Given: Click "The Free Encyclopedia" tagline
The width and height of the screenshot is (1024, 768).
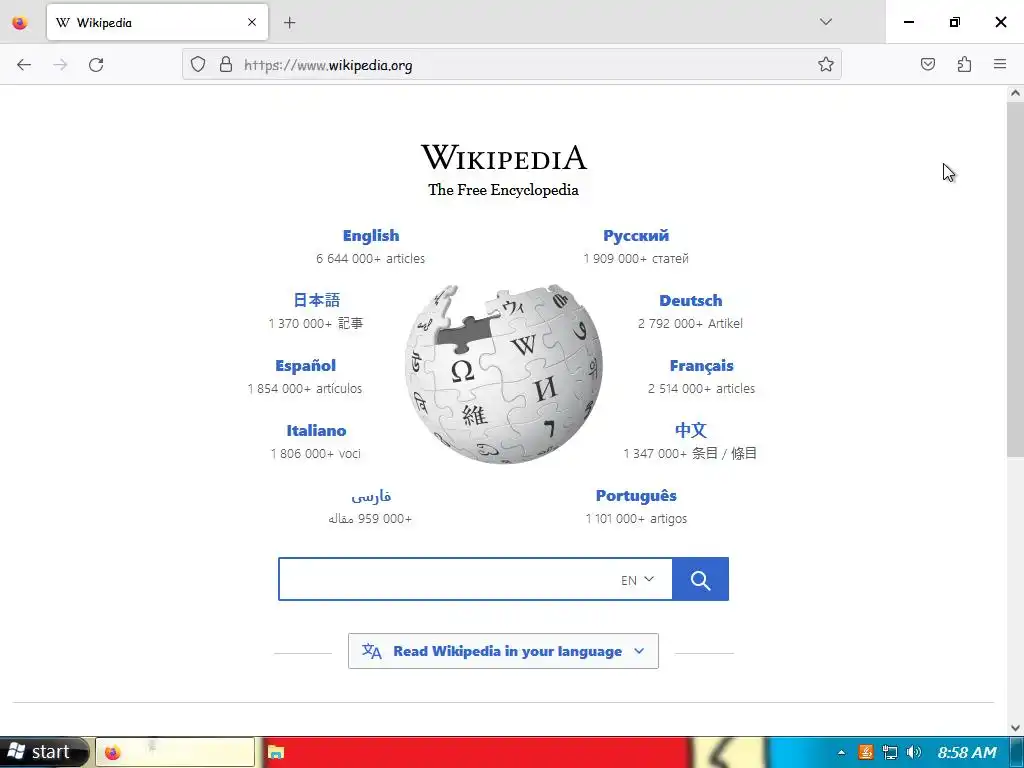Looking at the screenshot, I should click(504, 190).
